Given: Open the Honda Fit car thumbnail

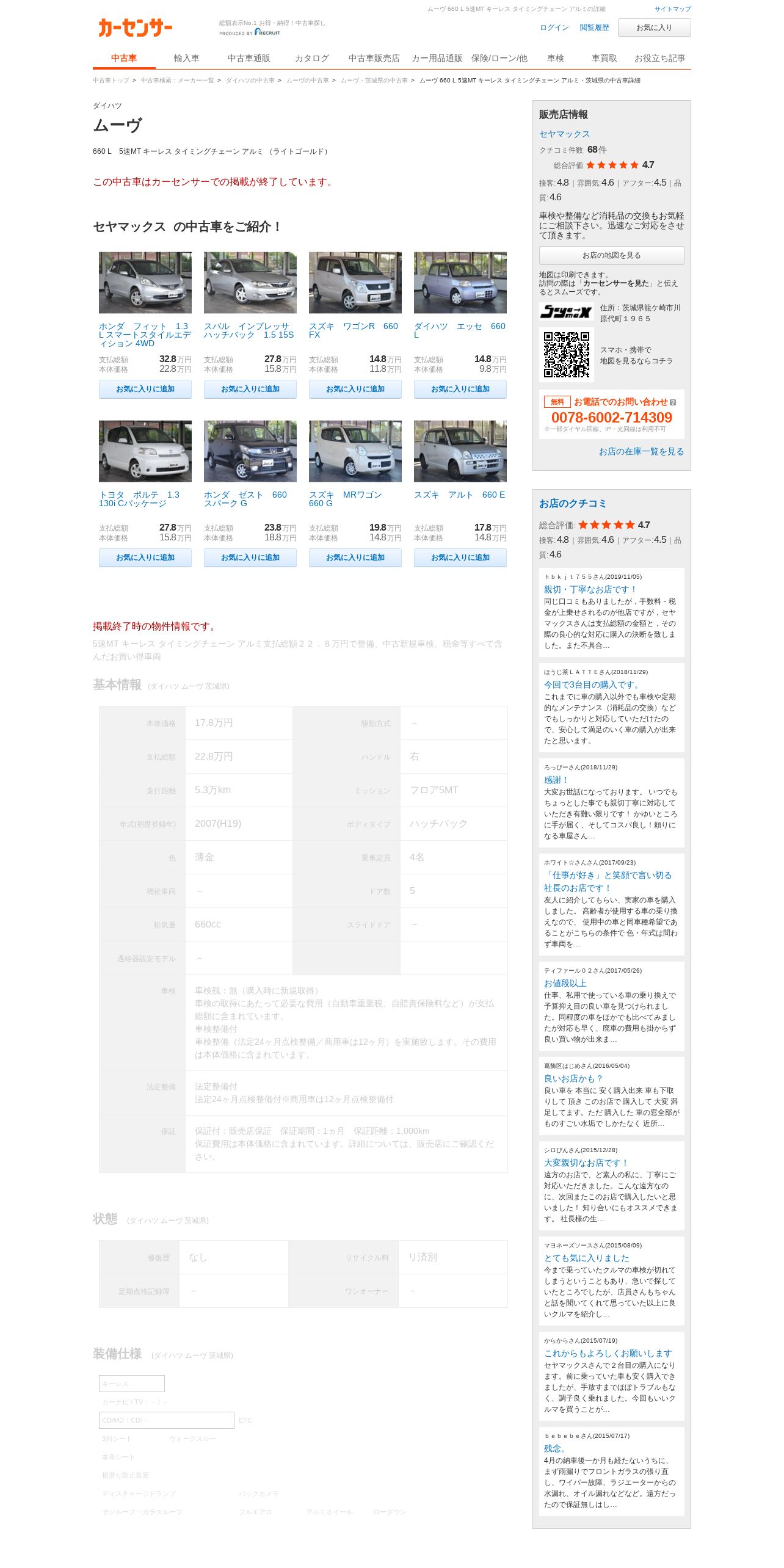Looking at the screenshot, I should tap(145, 283).
